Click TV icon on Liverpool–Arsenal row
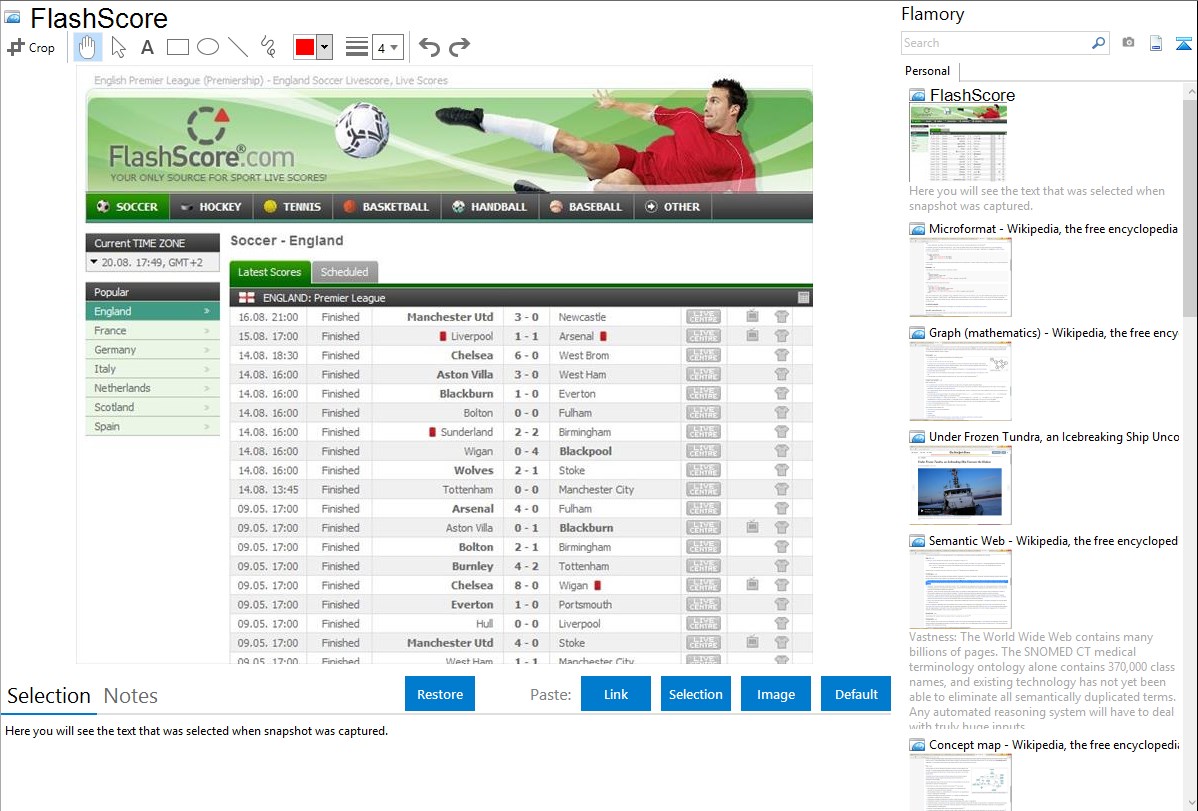 [753, 335]
